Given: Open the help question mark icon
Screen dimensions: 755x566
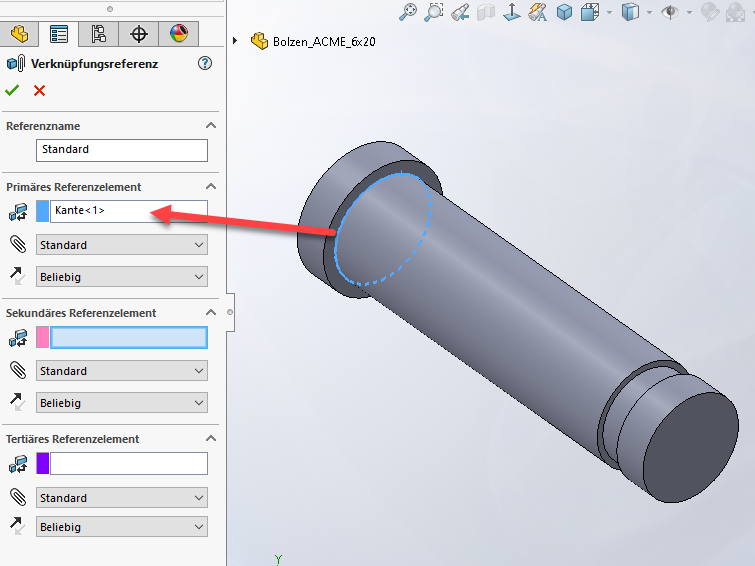Looking at the screenshot, I should click(x=206, y=64).
